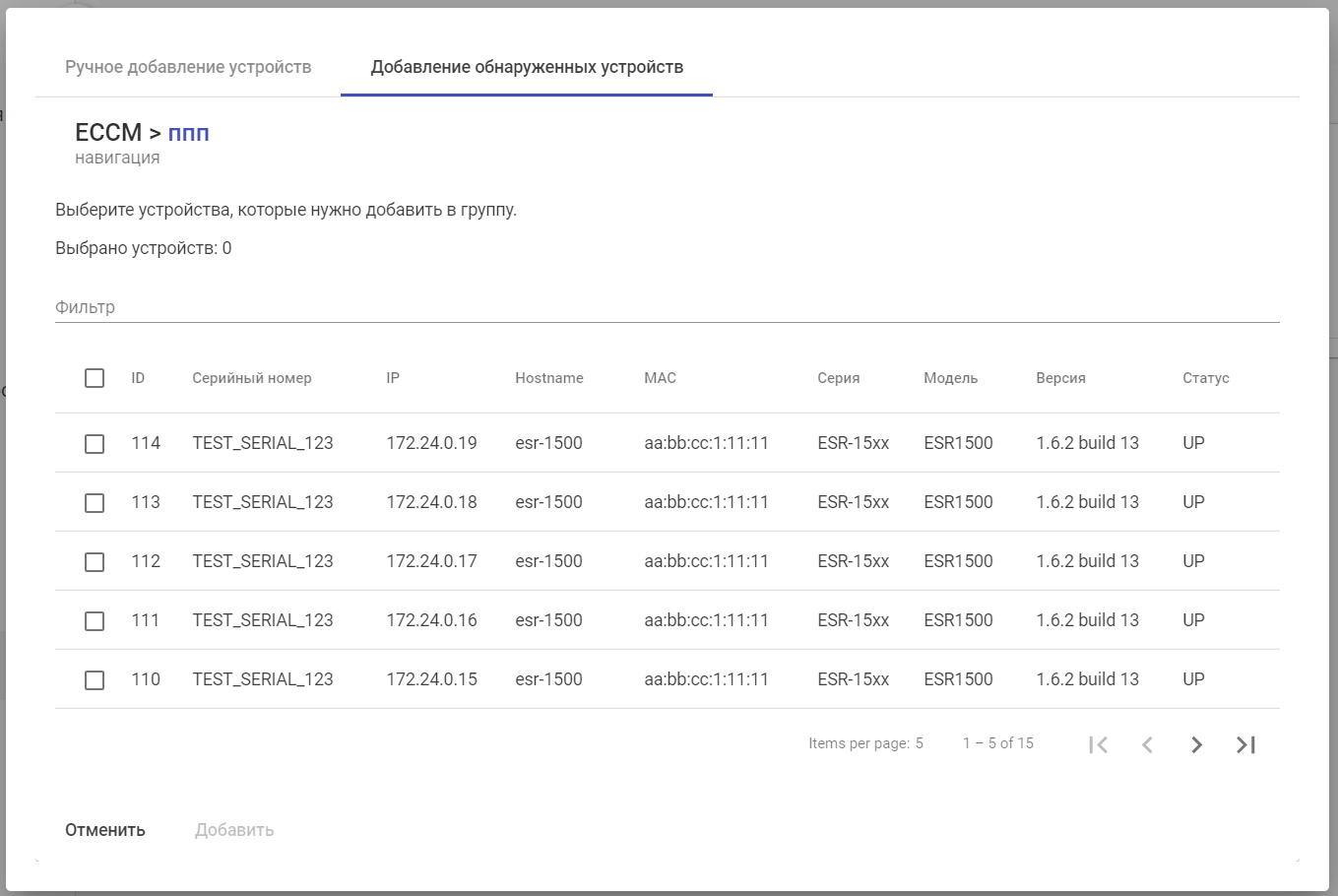Sort by Серийный номер column header
The image size is (1338, 896).
point(252,378)
